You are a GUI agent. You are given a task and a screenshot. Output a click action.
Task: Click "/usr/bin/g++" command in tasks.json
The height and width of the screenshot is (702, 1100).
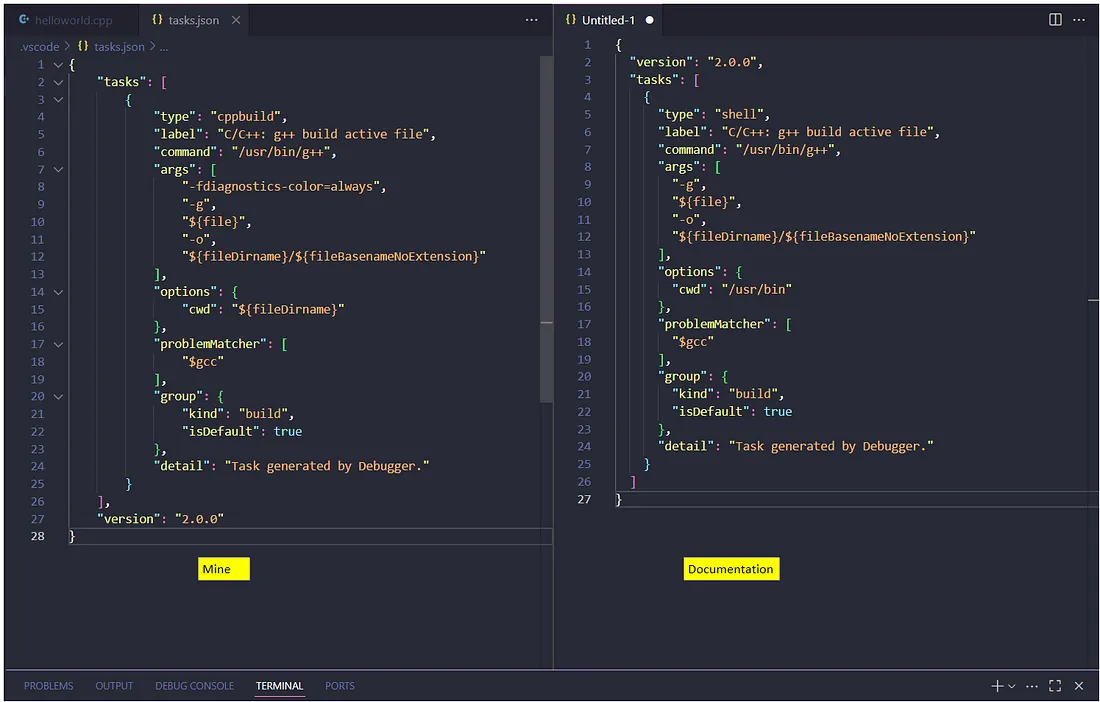point(283,151)
